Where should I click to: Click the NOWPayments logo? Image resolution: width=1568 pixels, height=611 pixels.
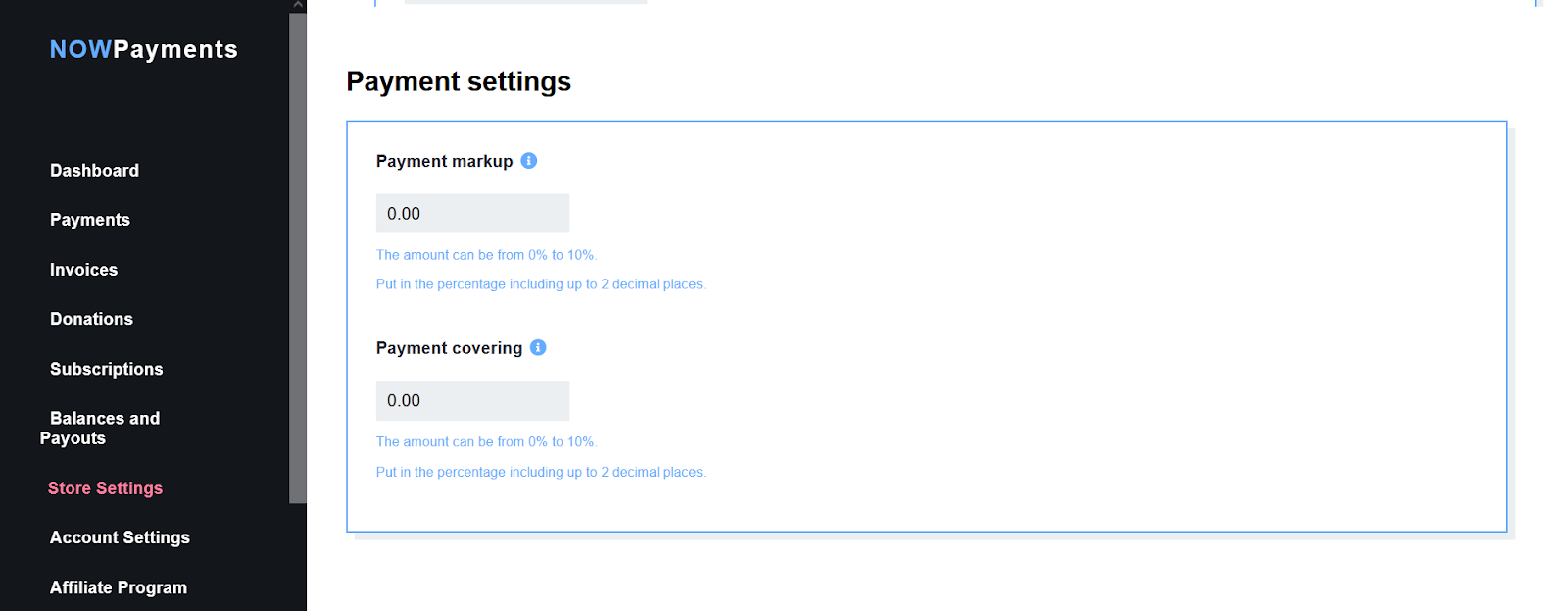(x=143, y=49)
